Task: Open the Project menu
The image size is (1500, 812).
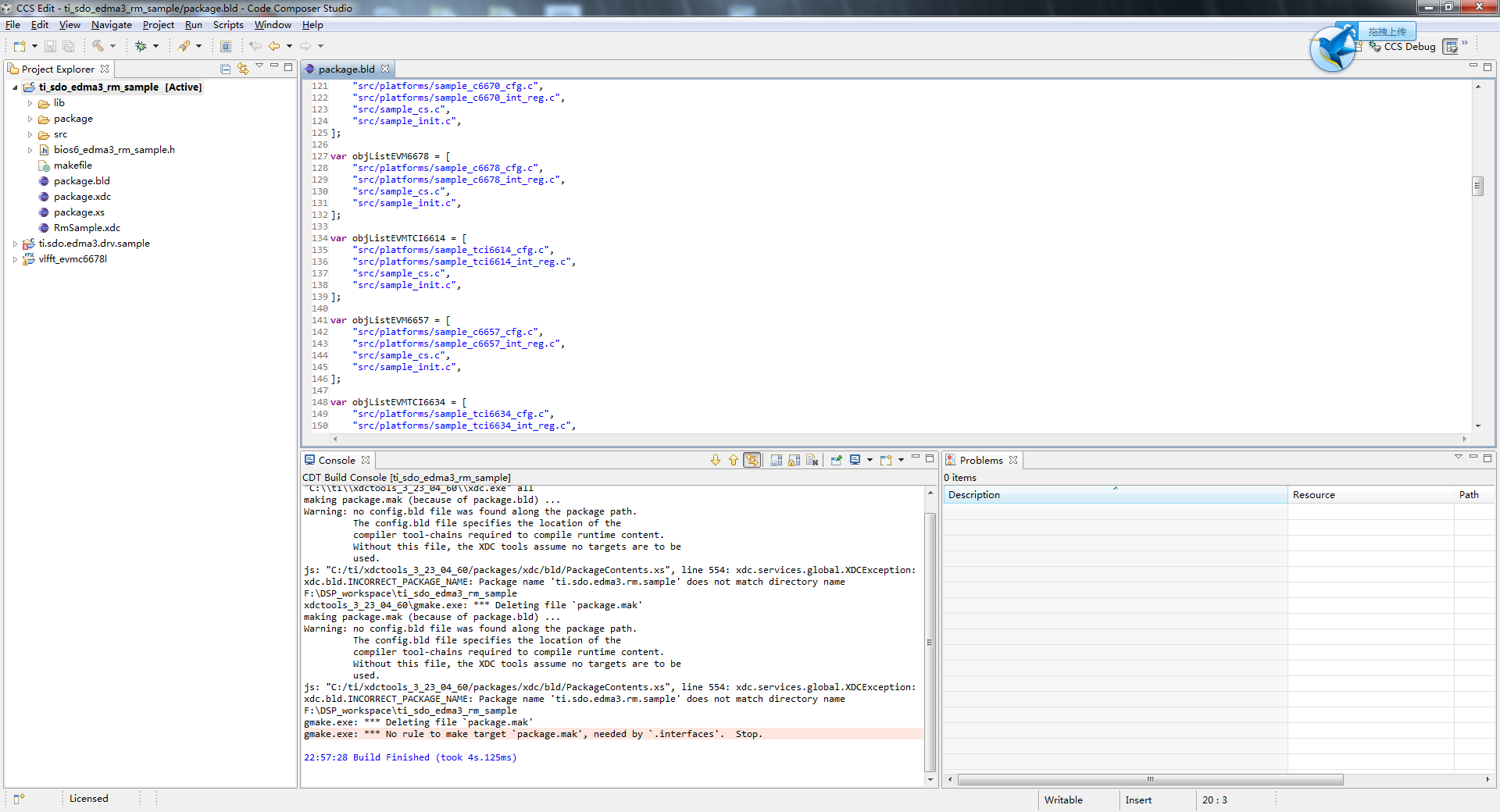Action: pyautogui.click(x=159, y=25)
